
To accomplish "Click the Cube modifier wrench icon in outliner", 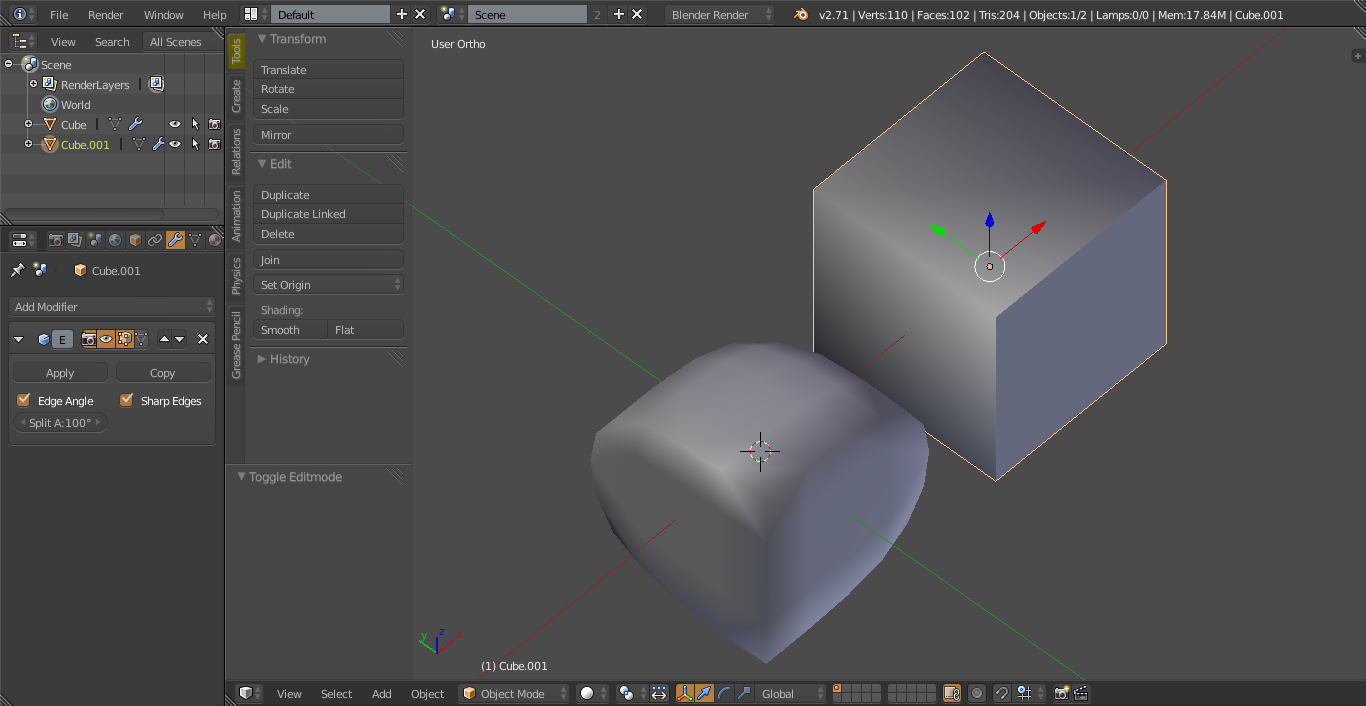I will point(135,125).
